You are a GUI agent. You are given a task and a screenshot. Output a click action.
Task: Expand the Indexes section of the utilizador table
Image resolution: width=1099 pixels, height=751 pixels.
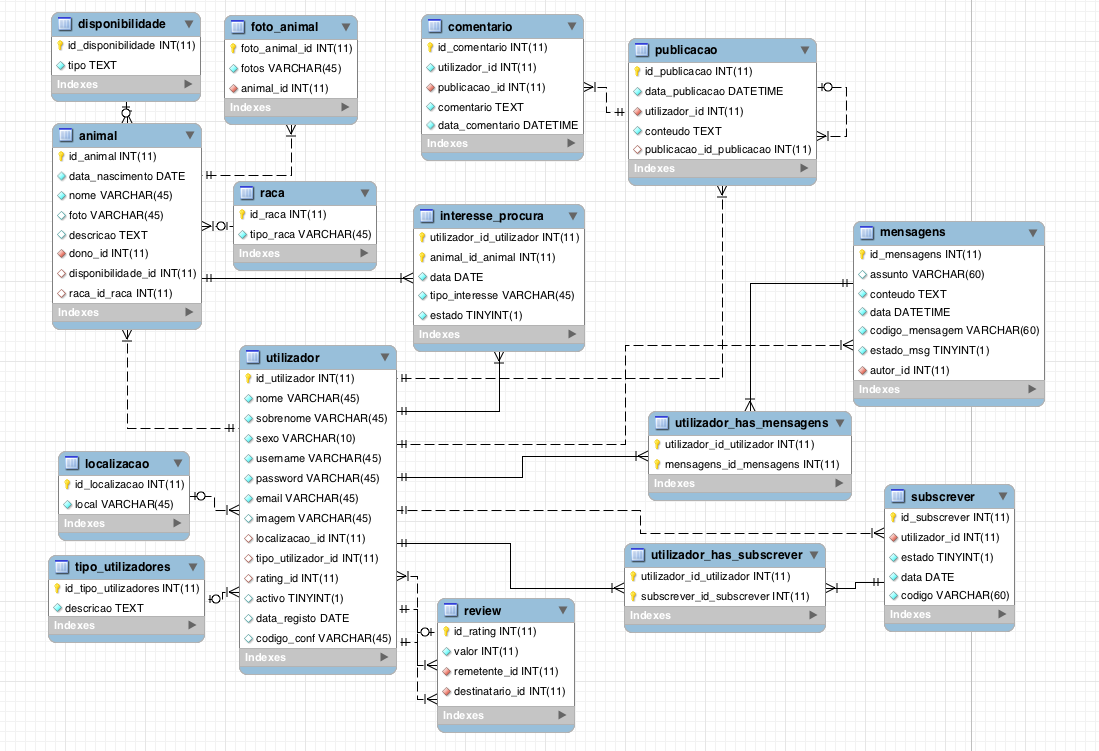click(x=383, y=658)
